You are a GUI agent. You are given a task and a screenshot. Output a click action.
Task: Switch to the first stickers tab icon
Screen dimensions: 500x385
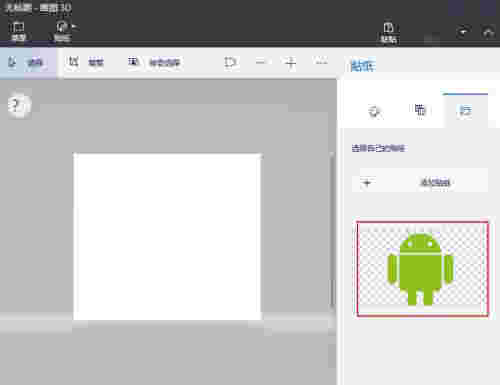point(374,111)
